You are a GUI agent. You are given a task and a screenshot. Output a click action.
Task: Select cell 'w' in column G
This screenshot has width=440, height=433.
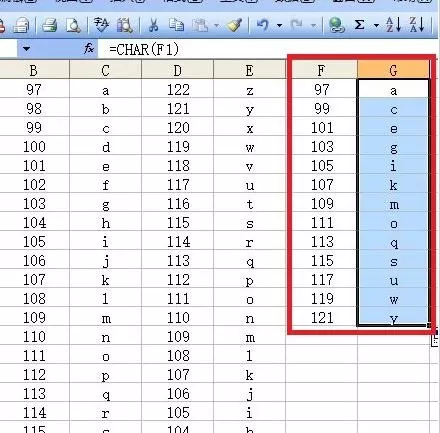tap(393, 298)
